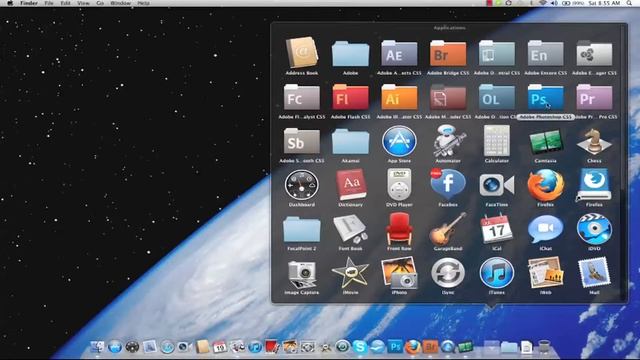Open the Adobe Soundbooth CS5 folder
This screenshot has height=360, width=640.
click(x=302, y=141)
